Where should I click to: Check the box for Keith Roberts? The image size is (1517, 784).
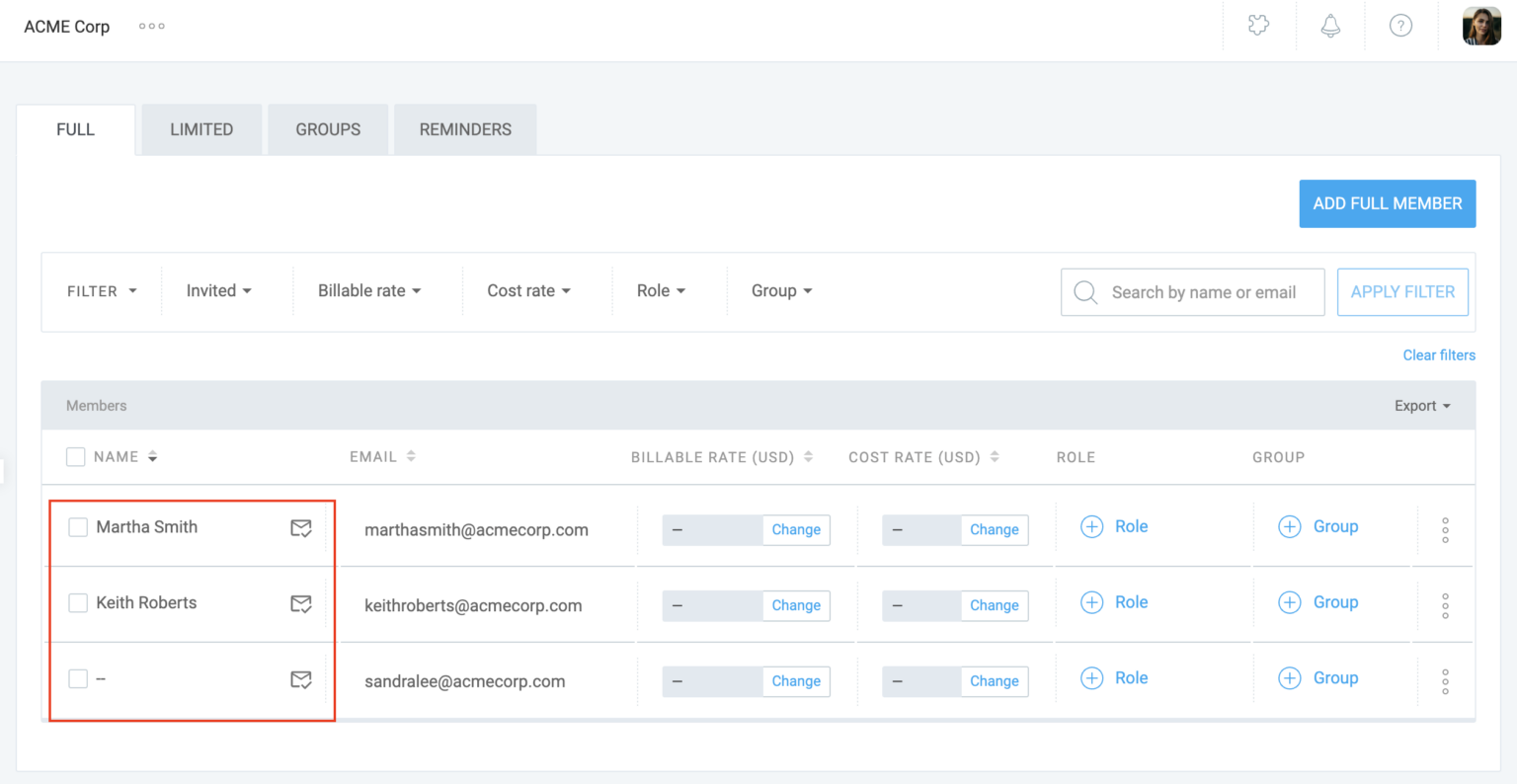(x=78, y=602)
